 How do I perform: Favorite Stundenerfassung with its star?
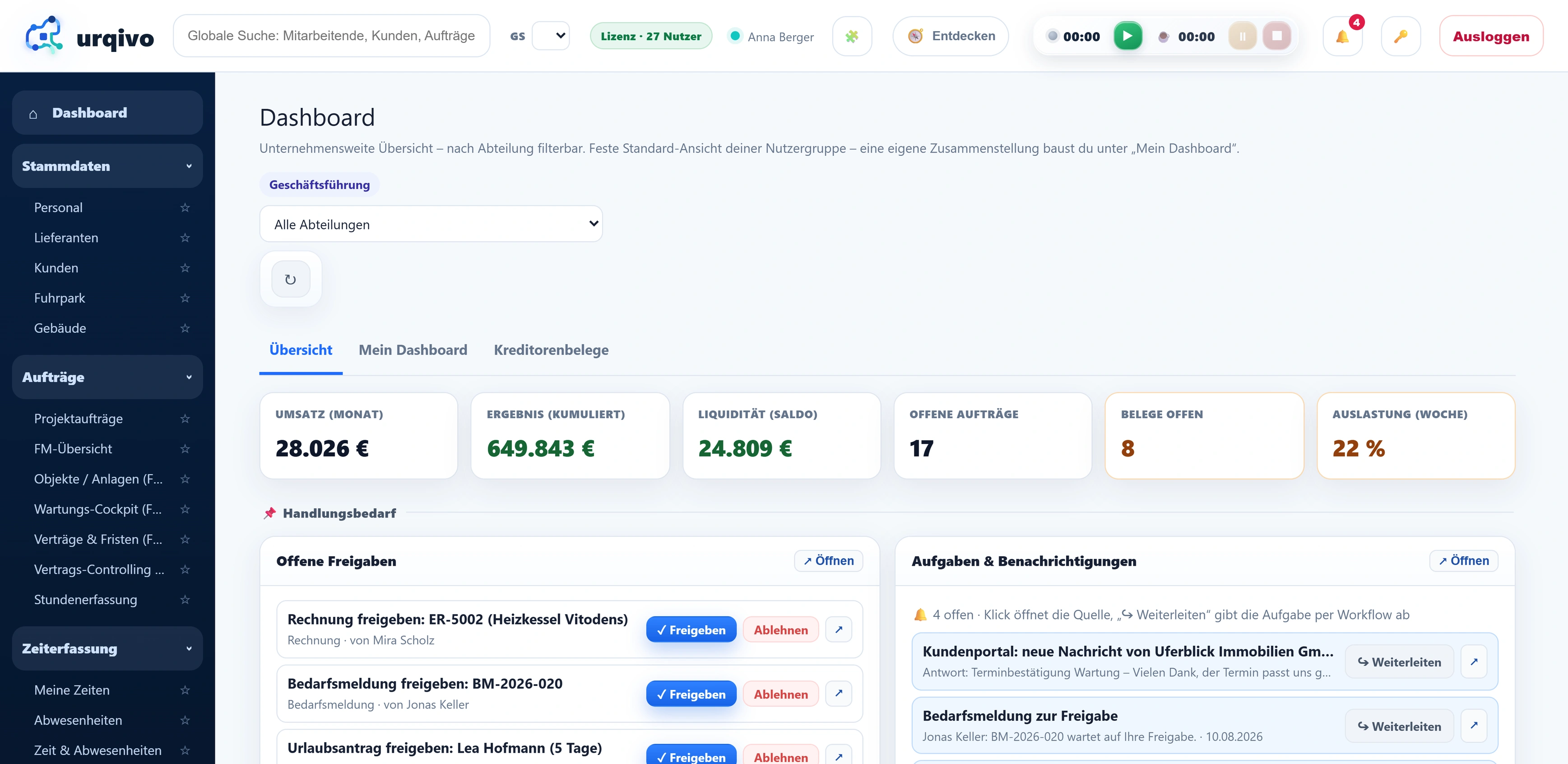click(x=185, y=600)
